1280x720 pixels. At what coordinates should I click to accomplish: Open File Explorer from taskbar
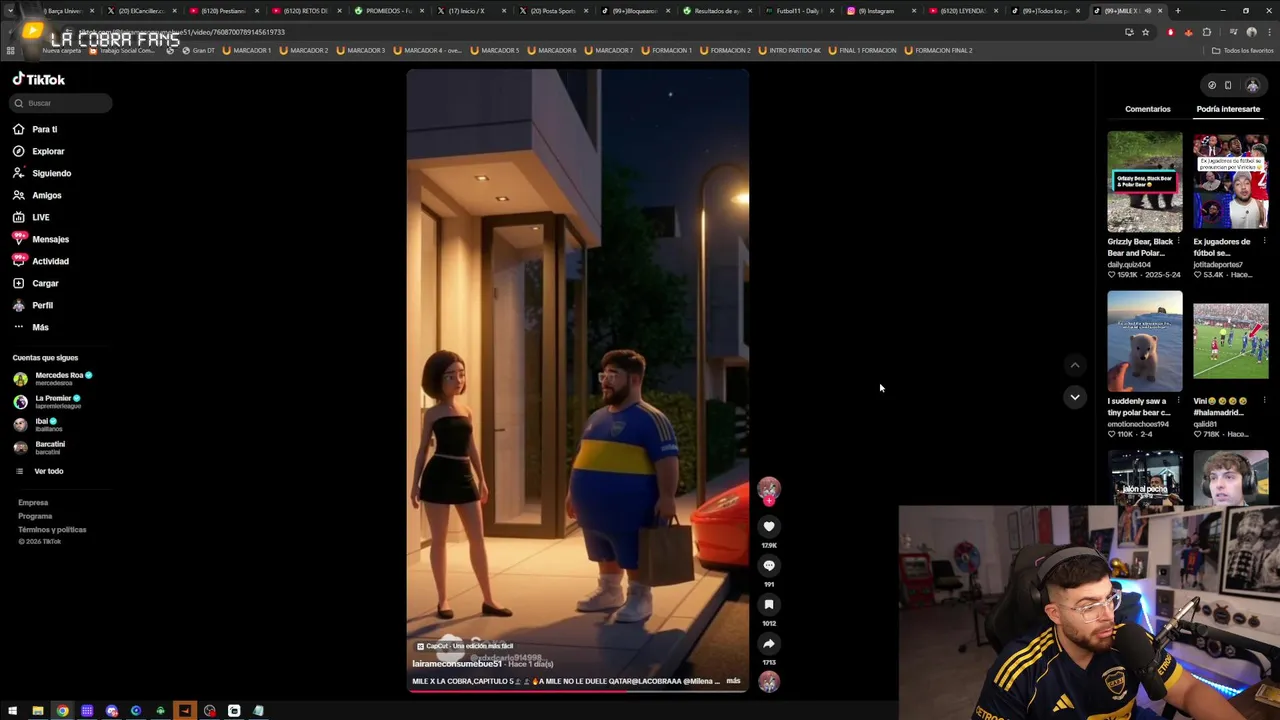pyautogui.click(x=37, y=711)
